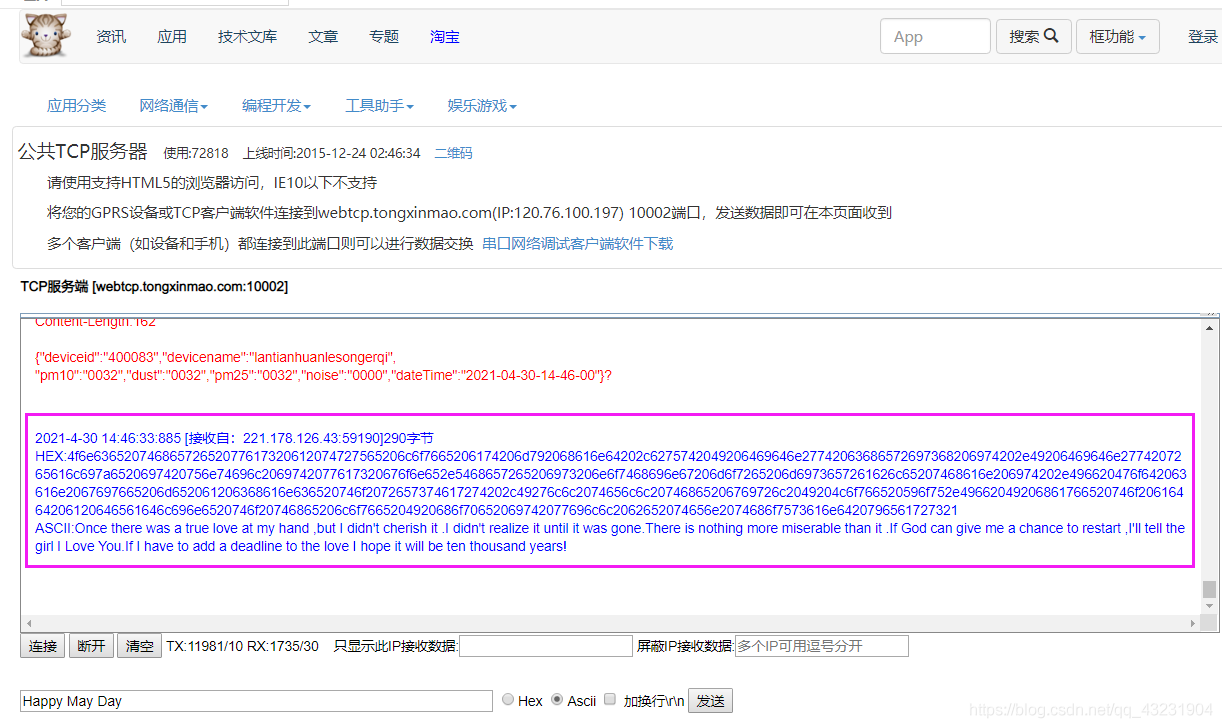
Task: Click the JSON deviceid 400083 line
Action: (x=216, y=357)
